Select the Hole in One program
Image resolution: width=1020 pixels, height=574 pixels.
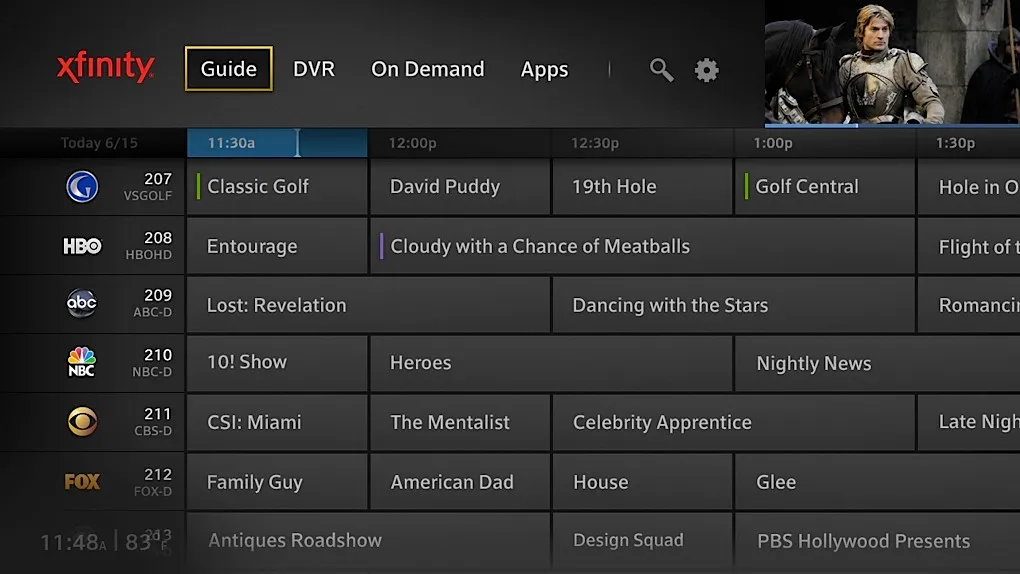[x=969, y=187]
